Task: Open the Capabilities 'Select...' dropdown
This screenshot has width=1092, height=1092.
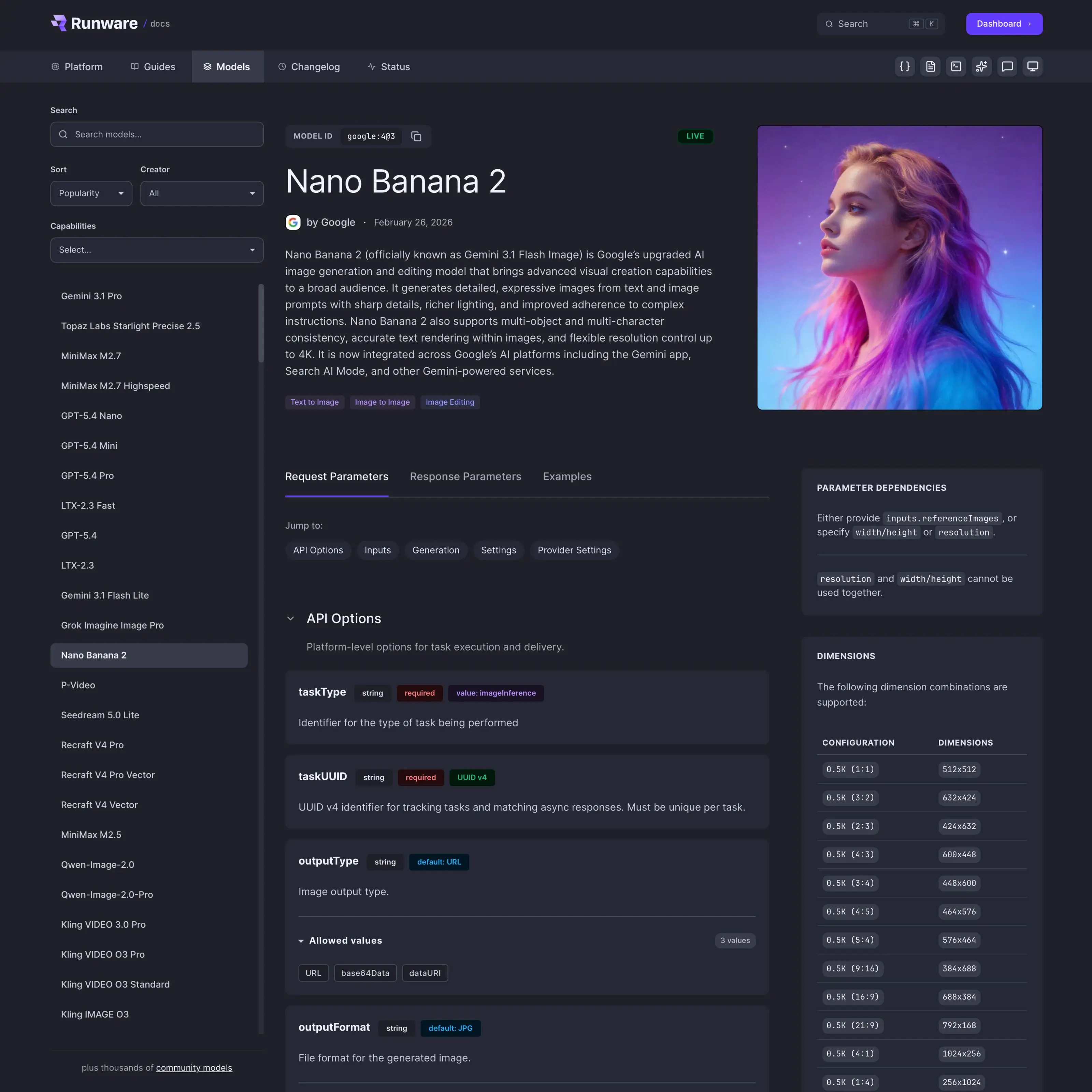Action: click(x=157, y=249)
